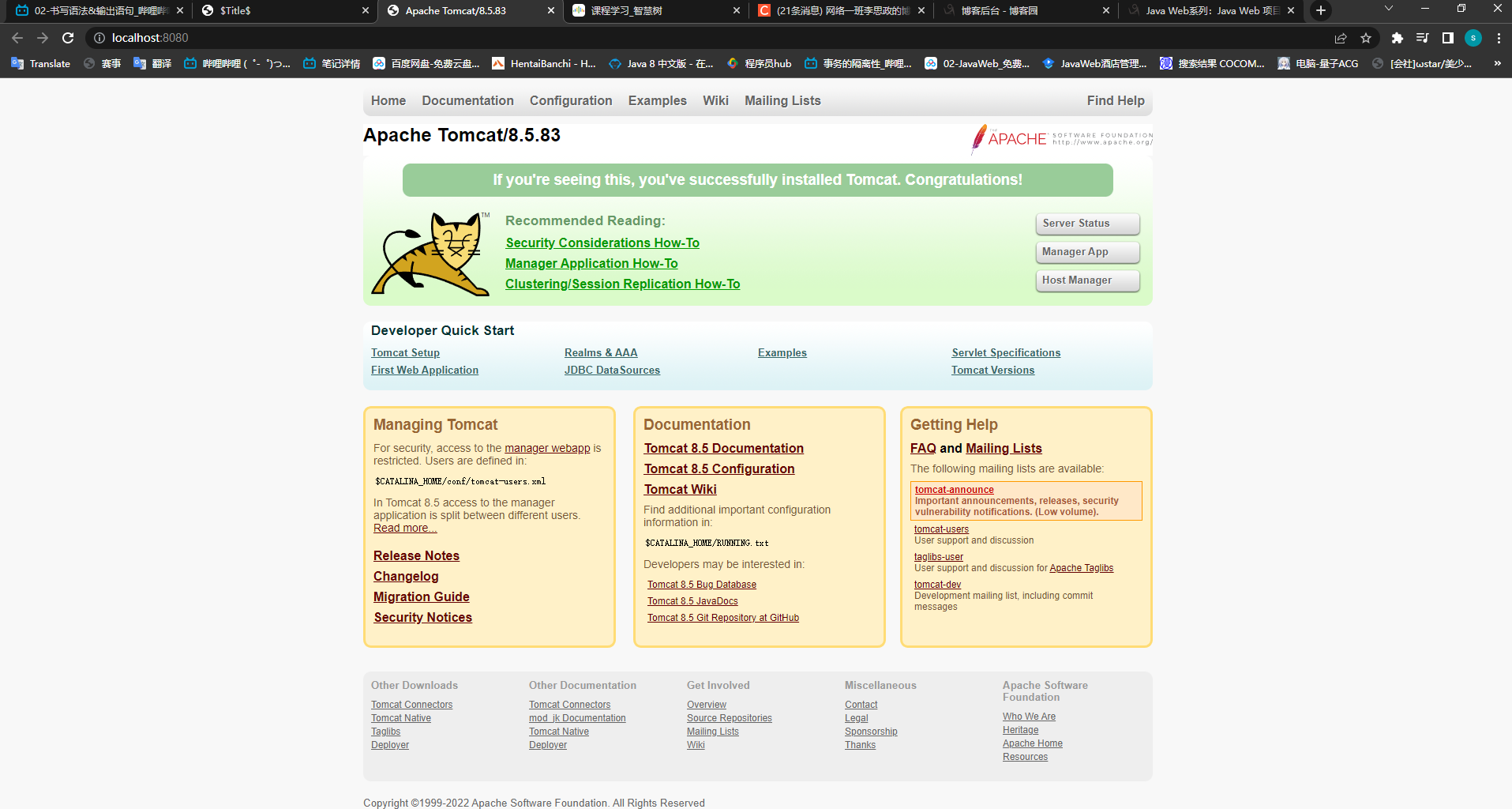Open the 翻译 bookmark

(x=152, y=64)
